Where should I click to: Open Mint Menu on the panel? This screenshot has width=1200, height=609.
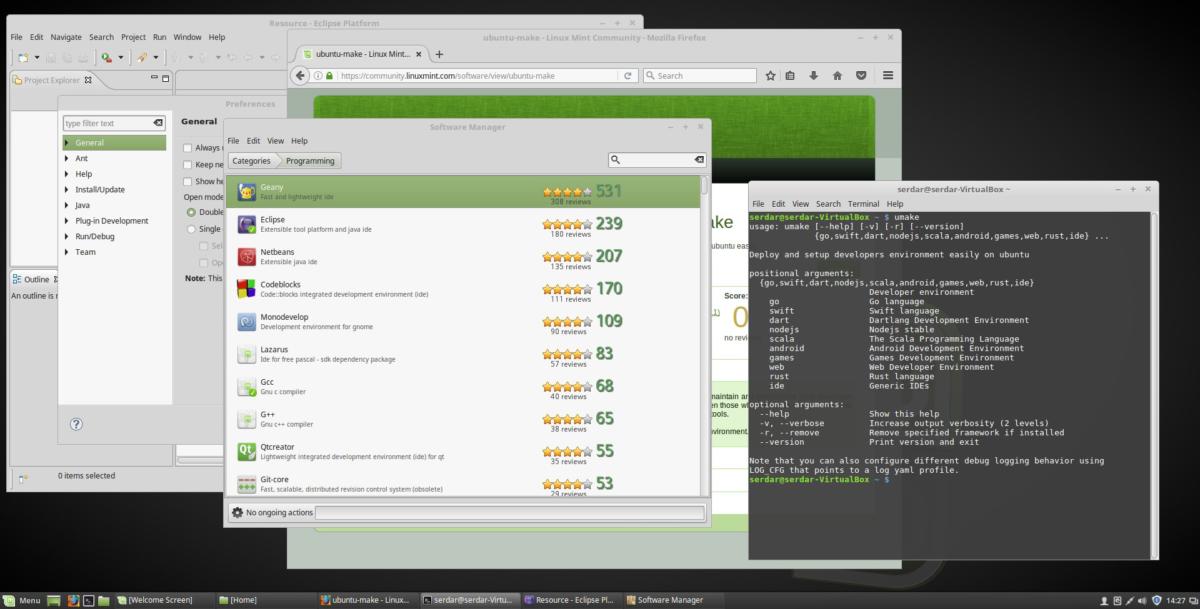pos(22,600)
